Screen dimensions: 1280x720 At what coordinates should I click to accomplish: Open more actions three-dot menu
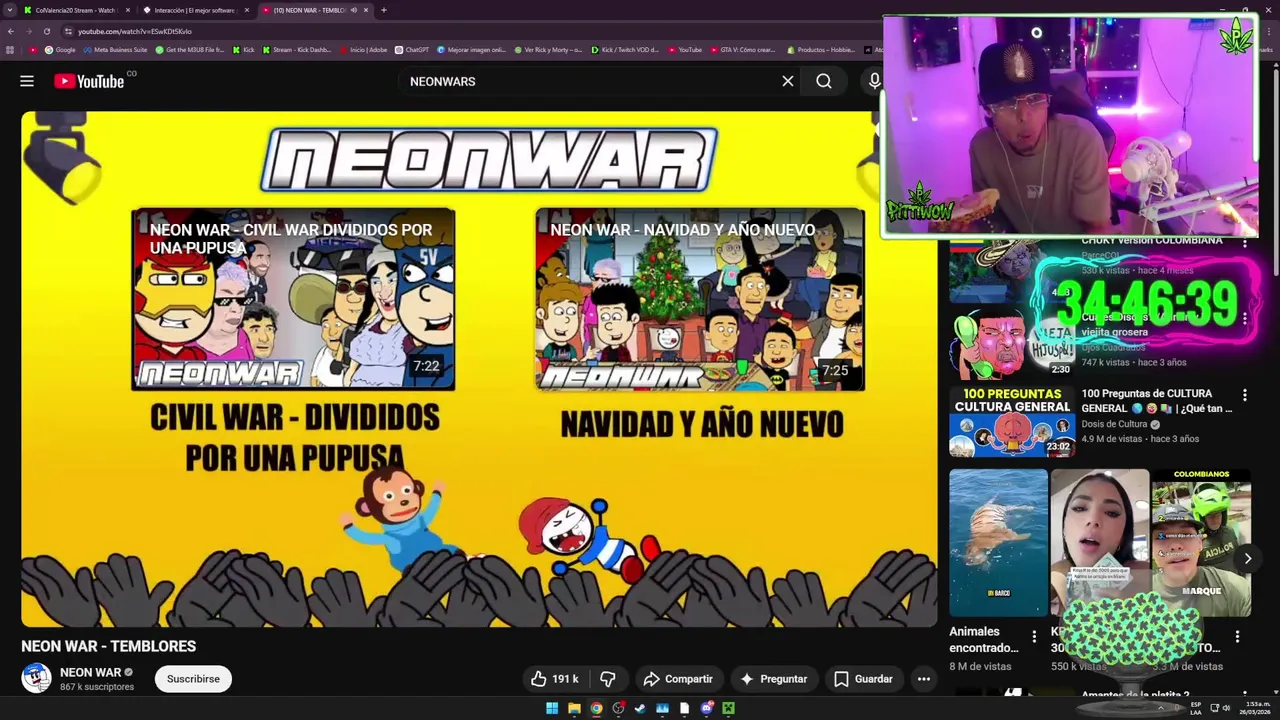pos(924,679)
